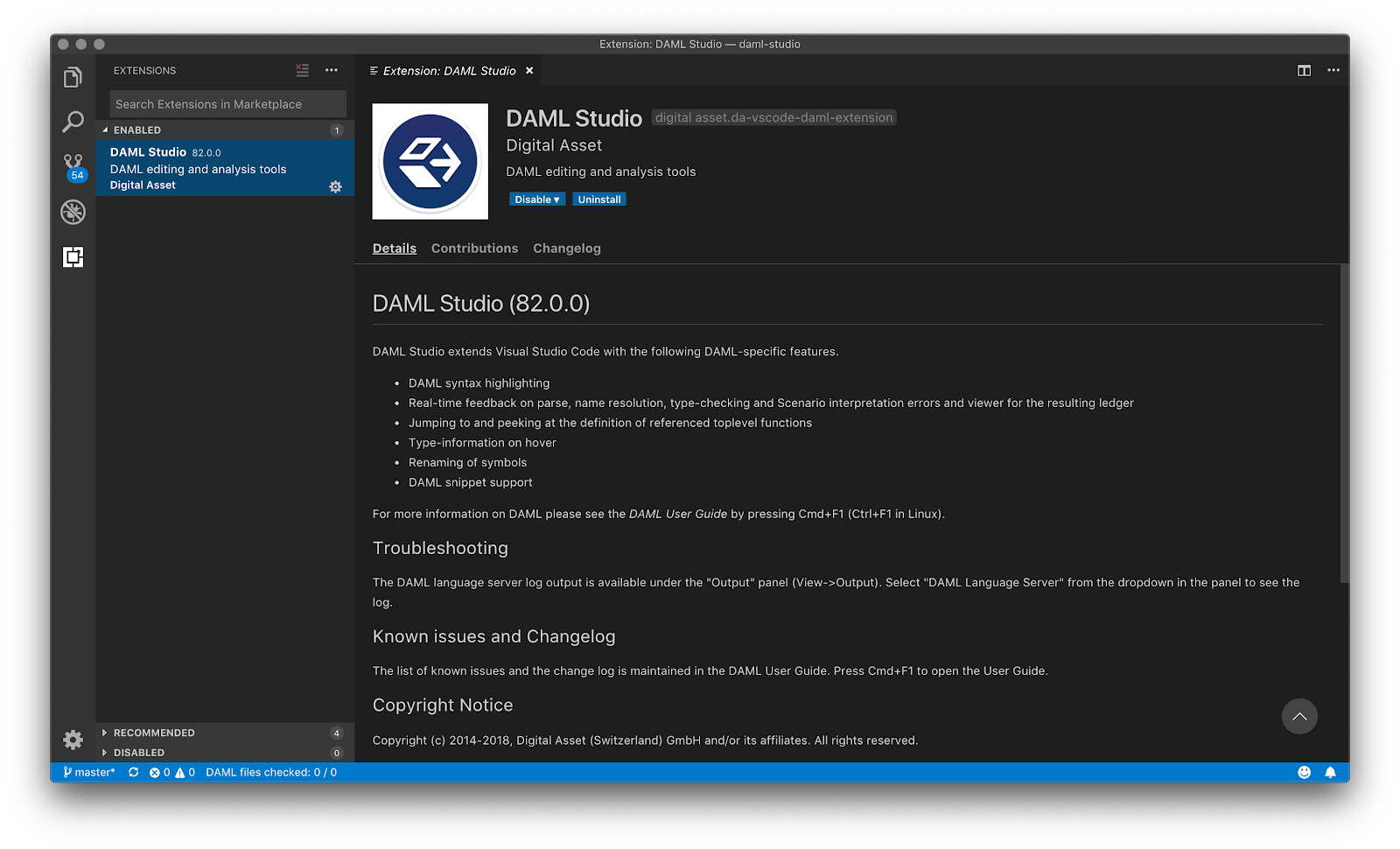The height and width of the screenshot is (849, 1400).
Task: Open Extensions panel more actions menu
Action: point(332,70)
